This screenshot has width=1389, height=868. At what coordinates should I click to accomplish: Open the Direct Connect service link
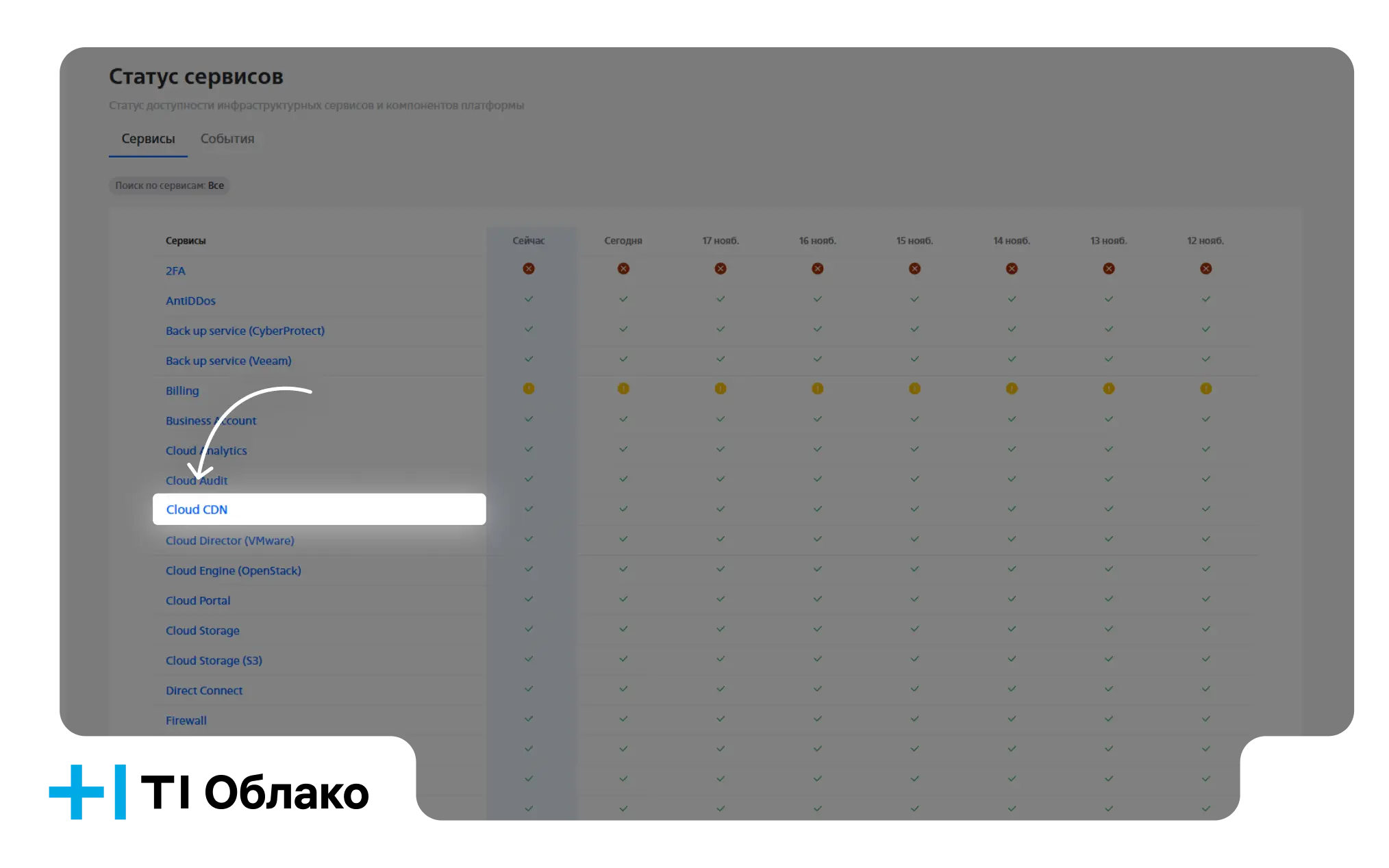(x=204, y=691)
